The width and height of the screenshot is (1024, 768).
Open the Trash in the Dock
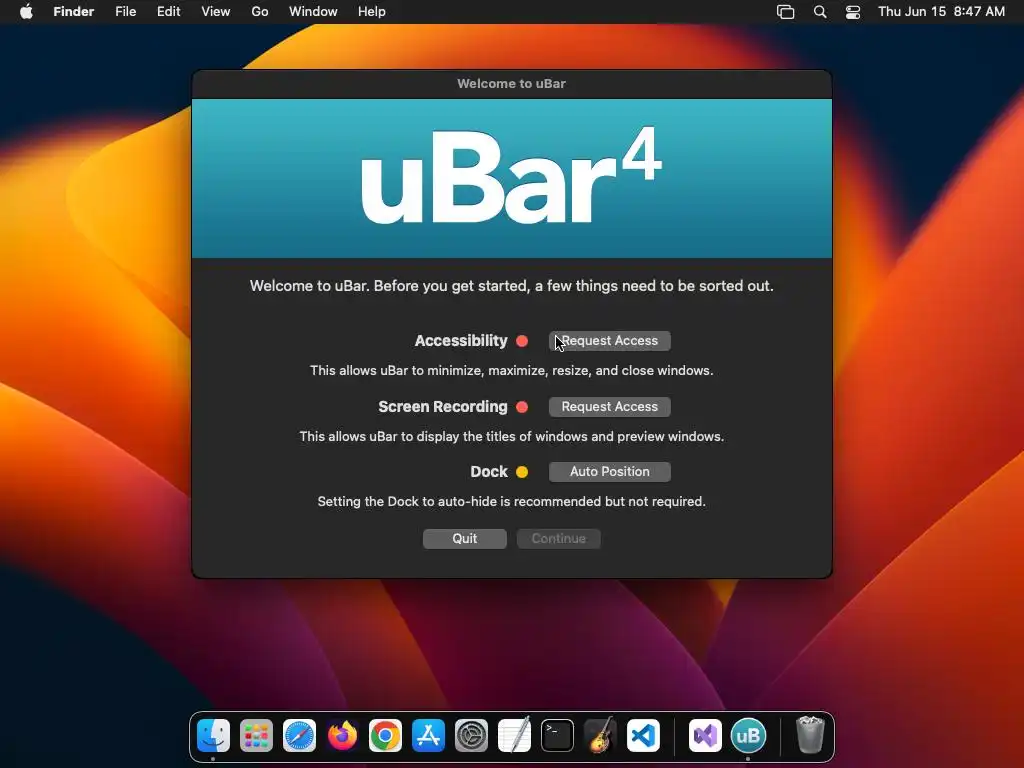pos(810,736)
